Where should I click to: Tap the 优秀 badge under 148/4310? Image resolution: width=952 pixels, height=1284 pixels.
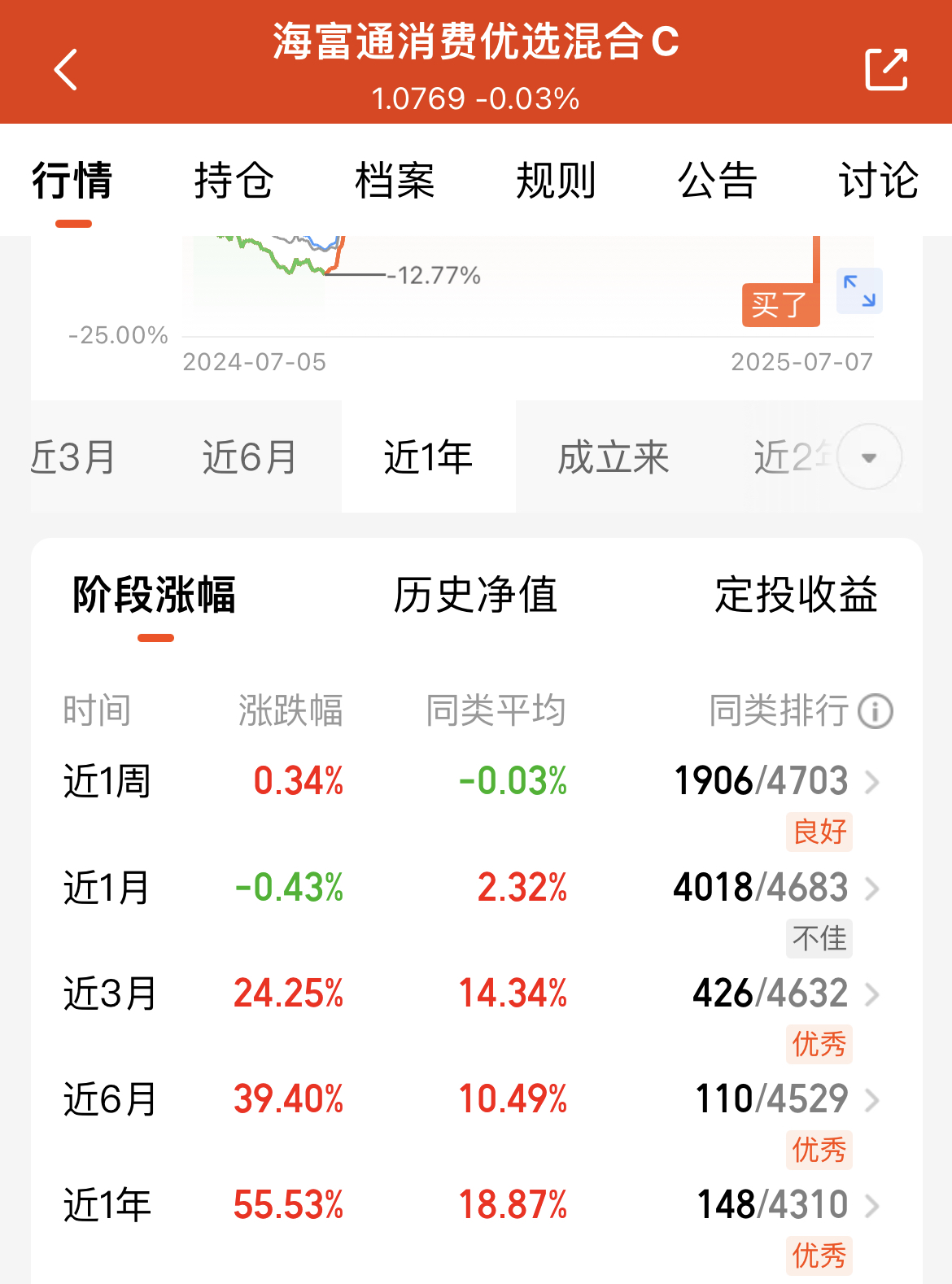[x=819, y=1256]
